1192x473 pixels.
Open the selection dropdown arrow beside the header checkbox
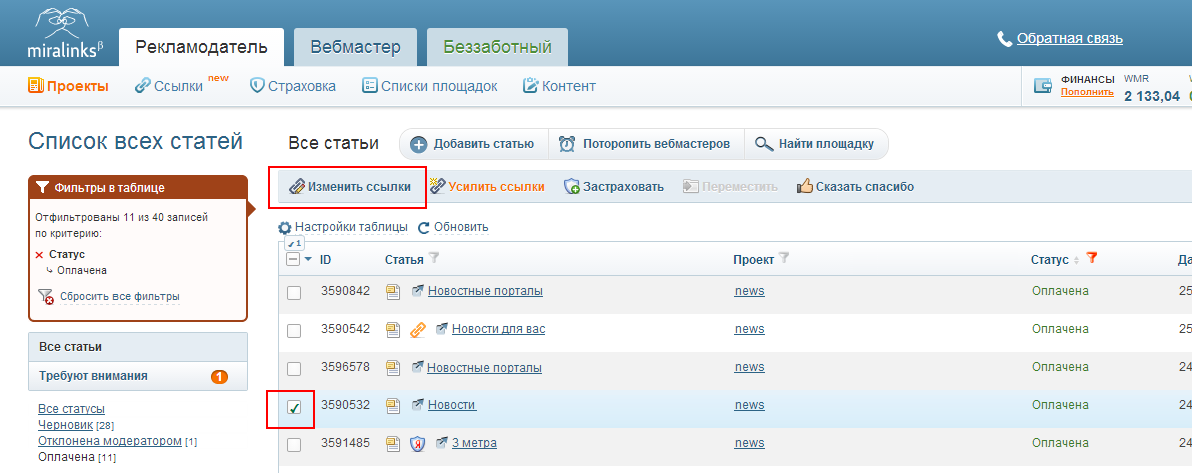tap(308, 259)
